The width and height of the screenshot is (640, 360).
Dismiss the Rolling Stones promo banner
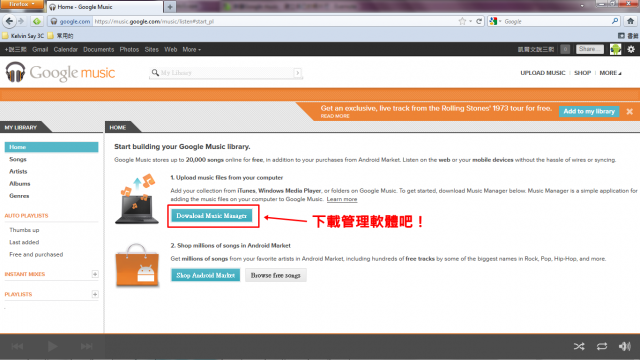point(630,111)
